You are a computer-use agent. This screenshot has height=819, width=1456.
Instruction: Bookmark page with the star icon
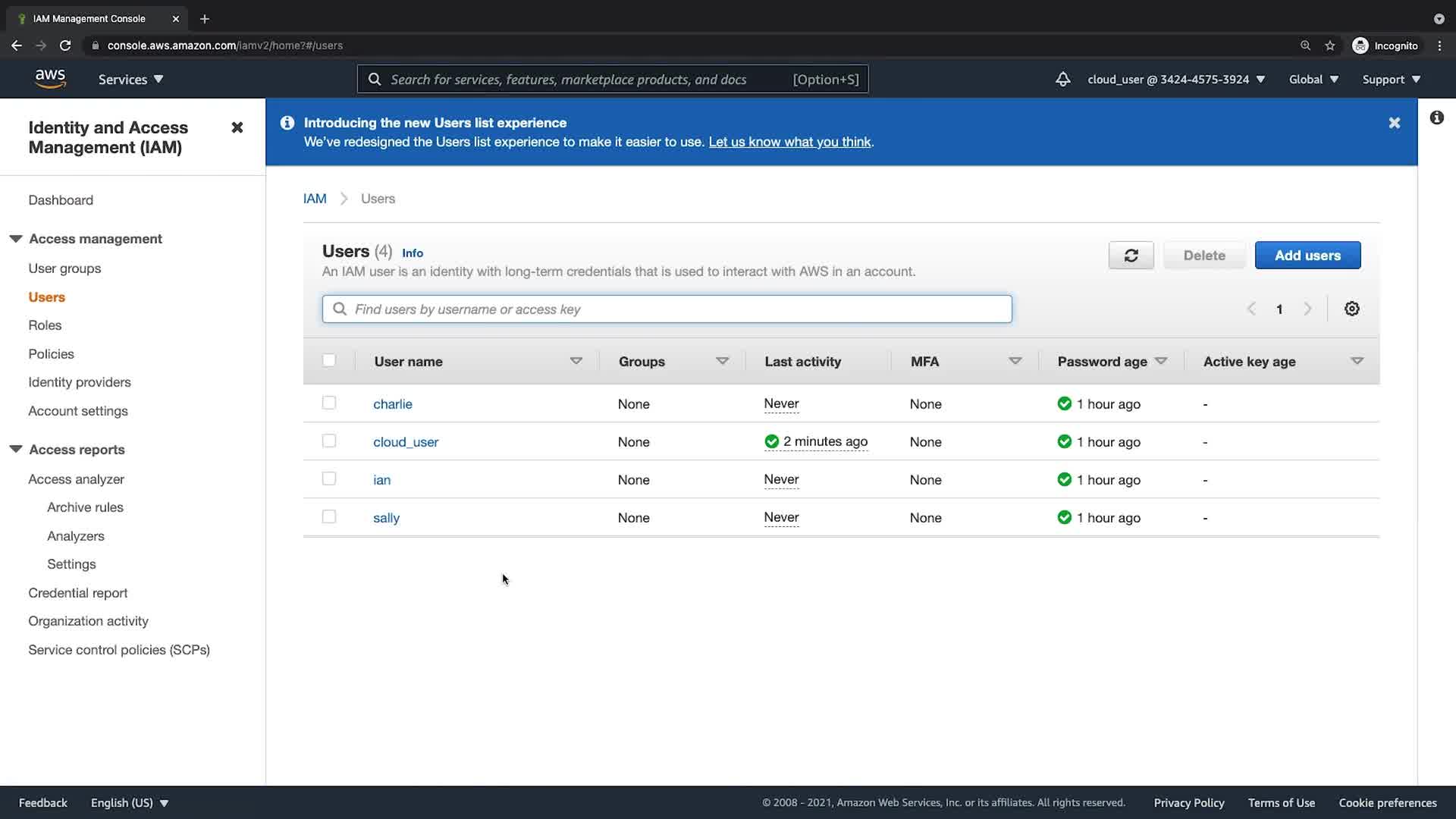coord(1329,45)
